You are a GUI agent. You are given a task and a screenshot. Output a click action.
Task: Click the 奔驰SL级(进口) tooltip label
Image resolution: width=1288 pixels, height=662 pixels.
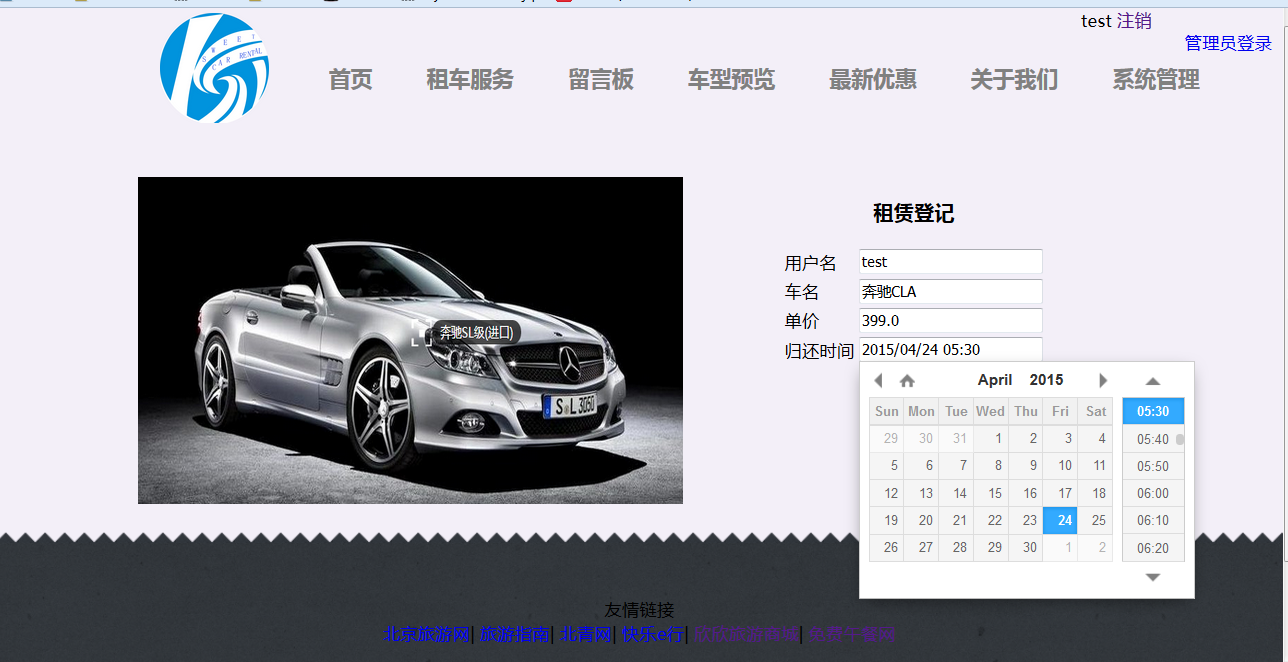476,333
